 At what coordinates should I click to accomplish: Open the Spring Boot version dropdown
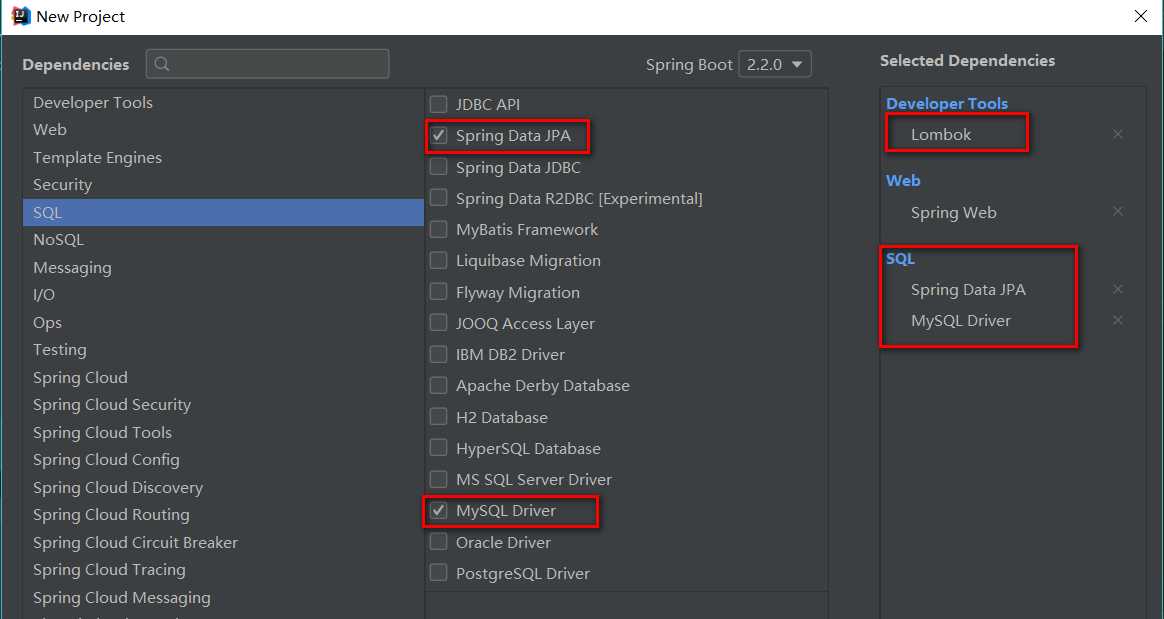[x=775, y=64]
